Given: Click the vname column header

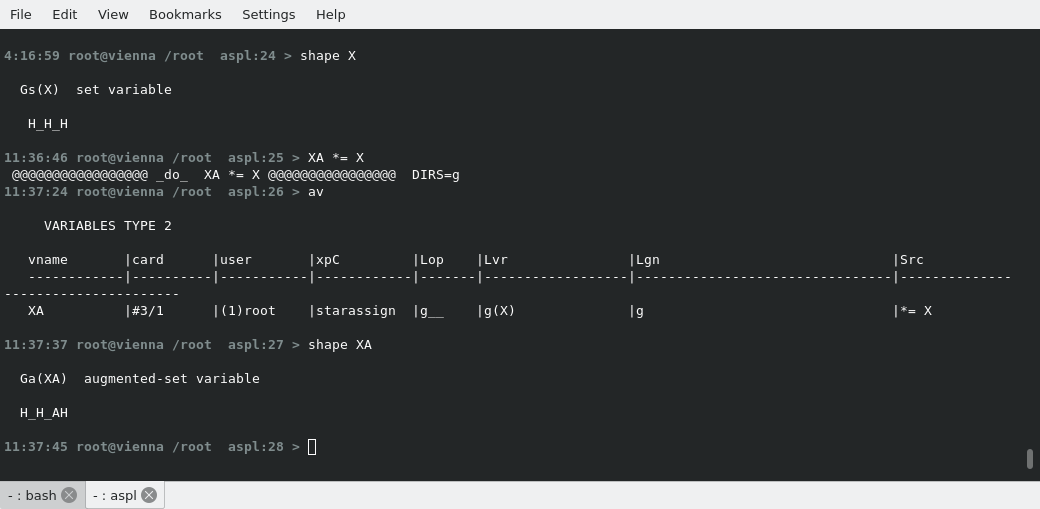Looking at the screenshot, I should click(x=48, y=260).
